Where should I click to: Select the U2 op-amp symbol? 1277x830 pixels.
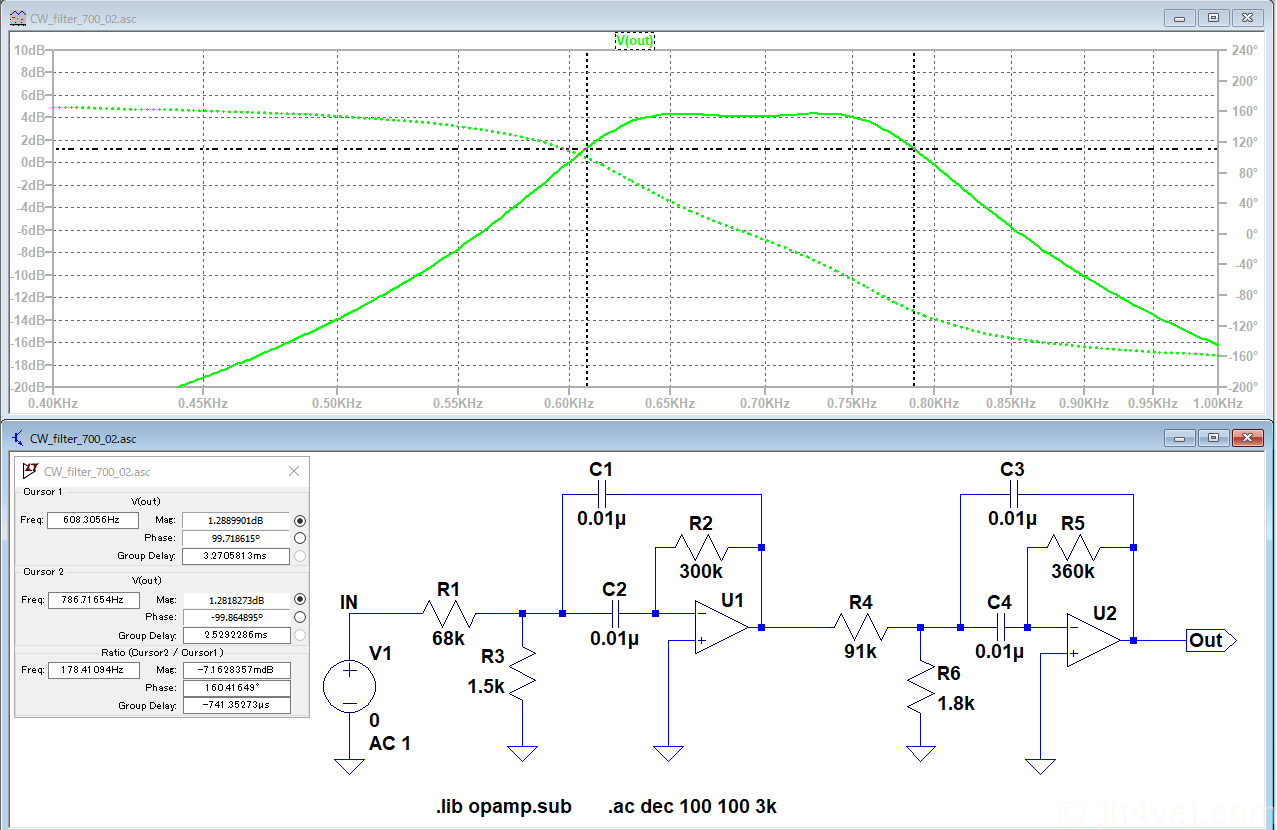click(x=1093, y=639)
